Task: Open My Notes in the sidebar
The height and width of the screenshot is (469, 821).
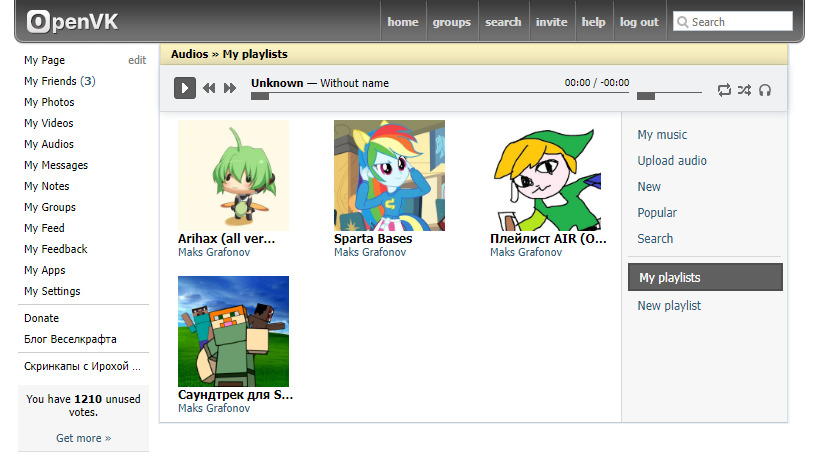Action: (x=47, y=186)
